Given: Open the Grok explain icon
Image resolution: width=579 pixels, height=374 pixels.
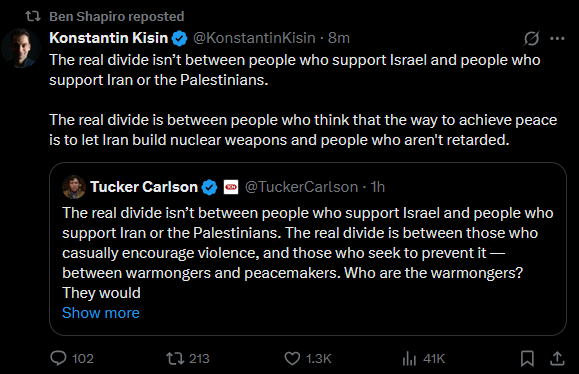Looking at the screenshot, I should [x=531, y=38].
